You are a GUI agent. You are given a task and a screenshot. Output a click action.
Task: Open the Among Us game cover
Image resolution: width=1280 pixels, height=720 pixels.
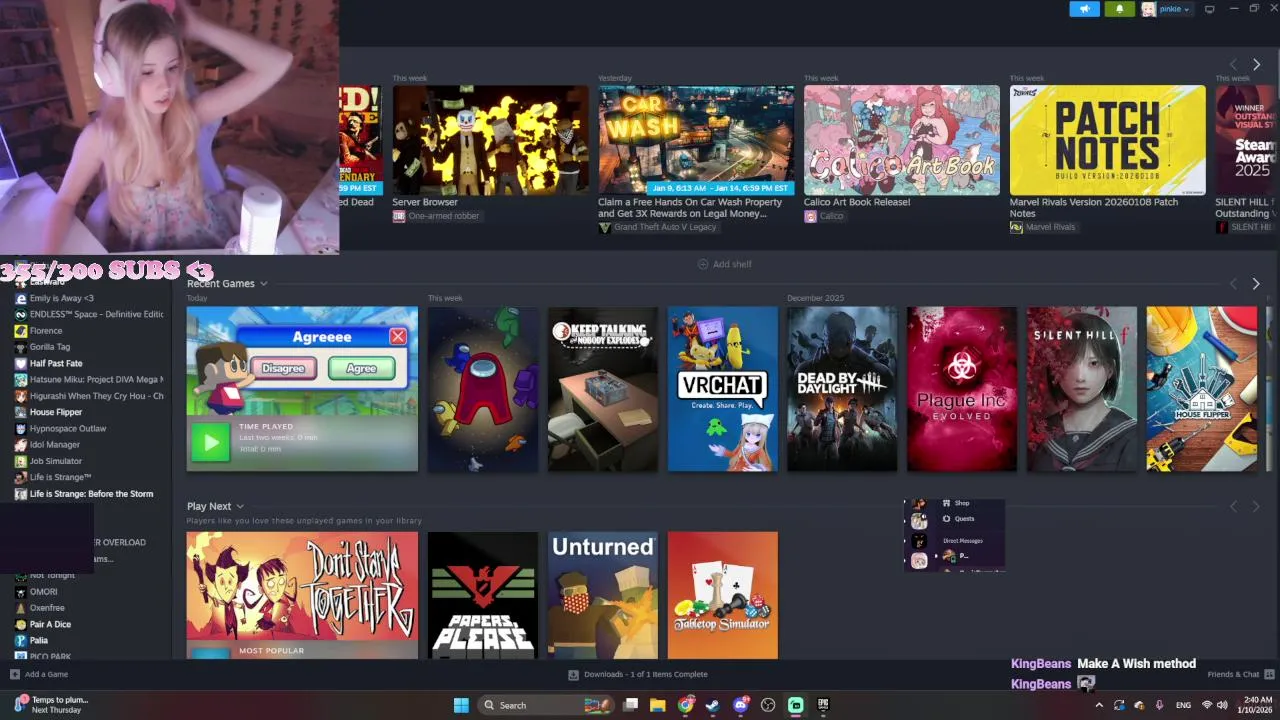(483, 389)
